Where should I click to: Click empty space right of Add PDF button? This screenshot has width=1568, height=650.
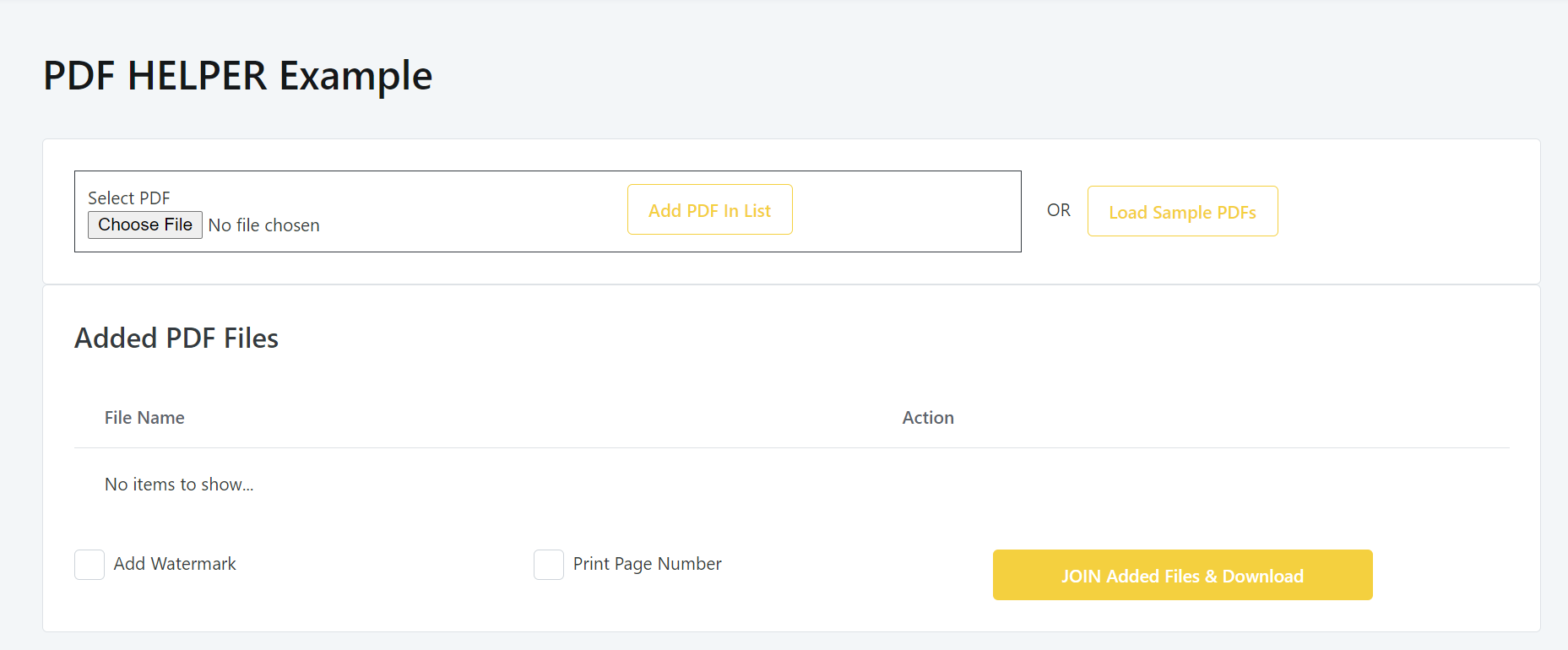[x=903, y=211]
